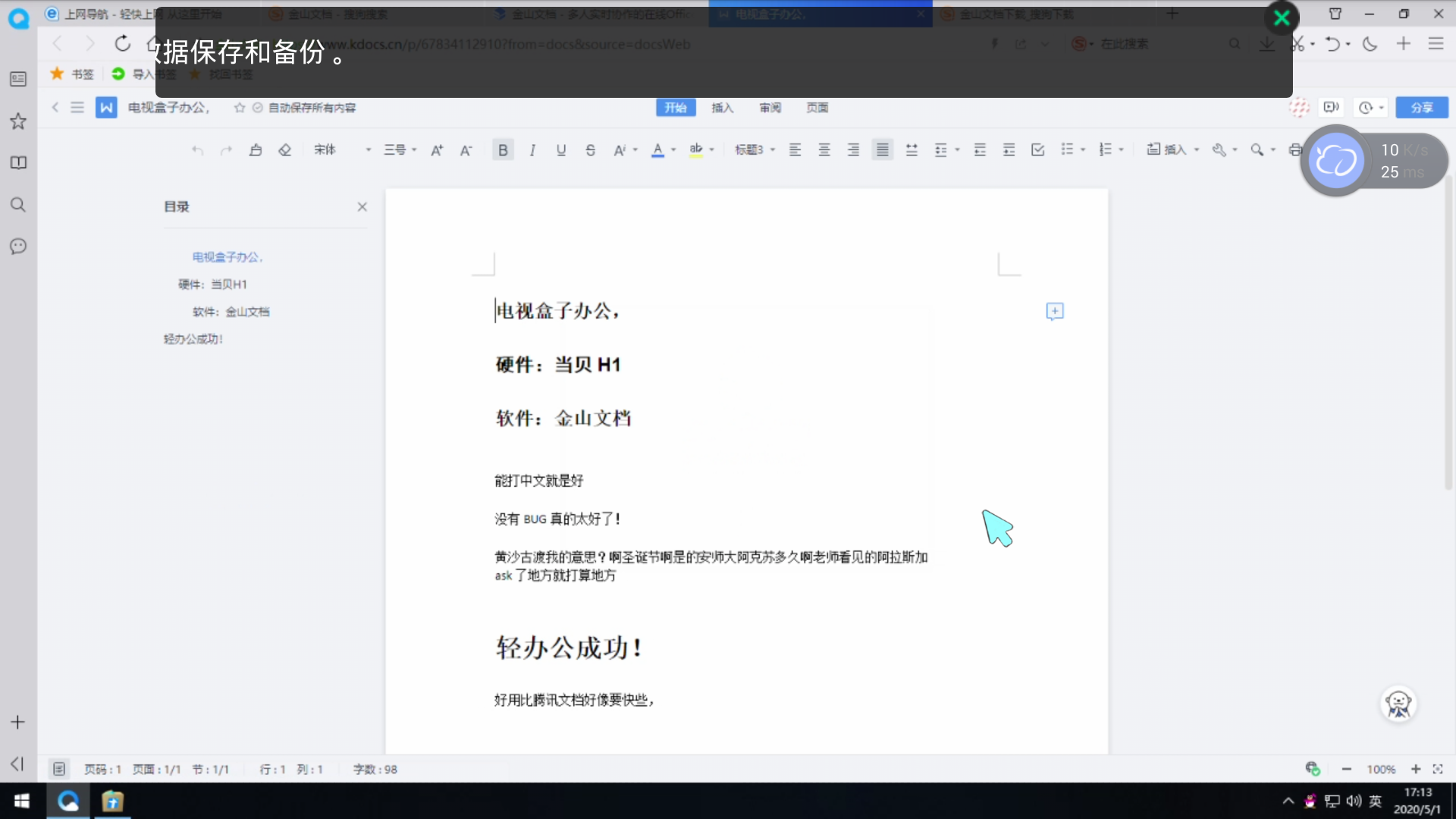Image resolution: width=1456 pixels, height=819 pixels.
Task: Toggle strikethrough formatting
Action: pyautogui.click(x=590, y=150)
